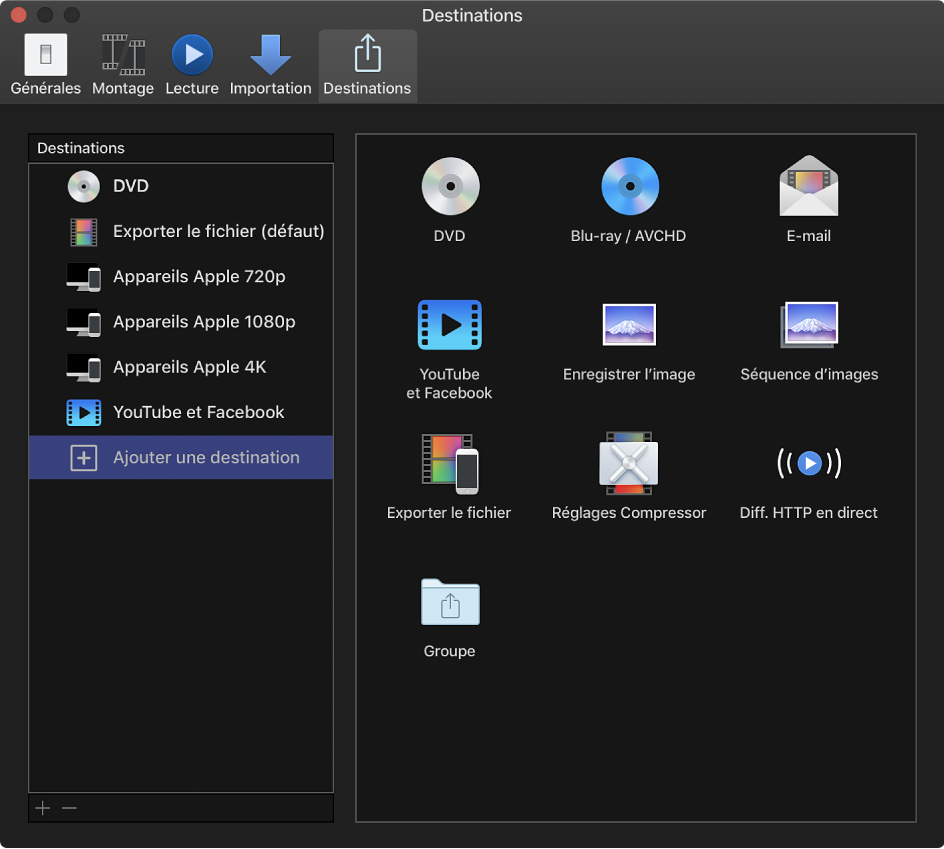The width and height of the screenshot is (944, 849).
Task: Select the Séquence d'images icon
Action: coord(809,325)
